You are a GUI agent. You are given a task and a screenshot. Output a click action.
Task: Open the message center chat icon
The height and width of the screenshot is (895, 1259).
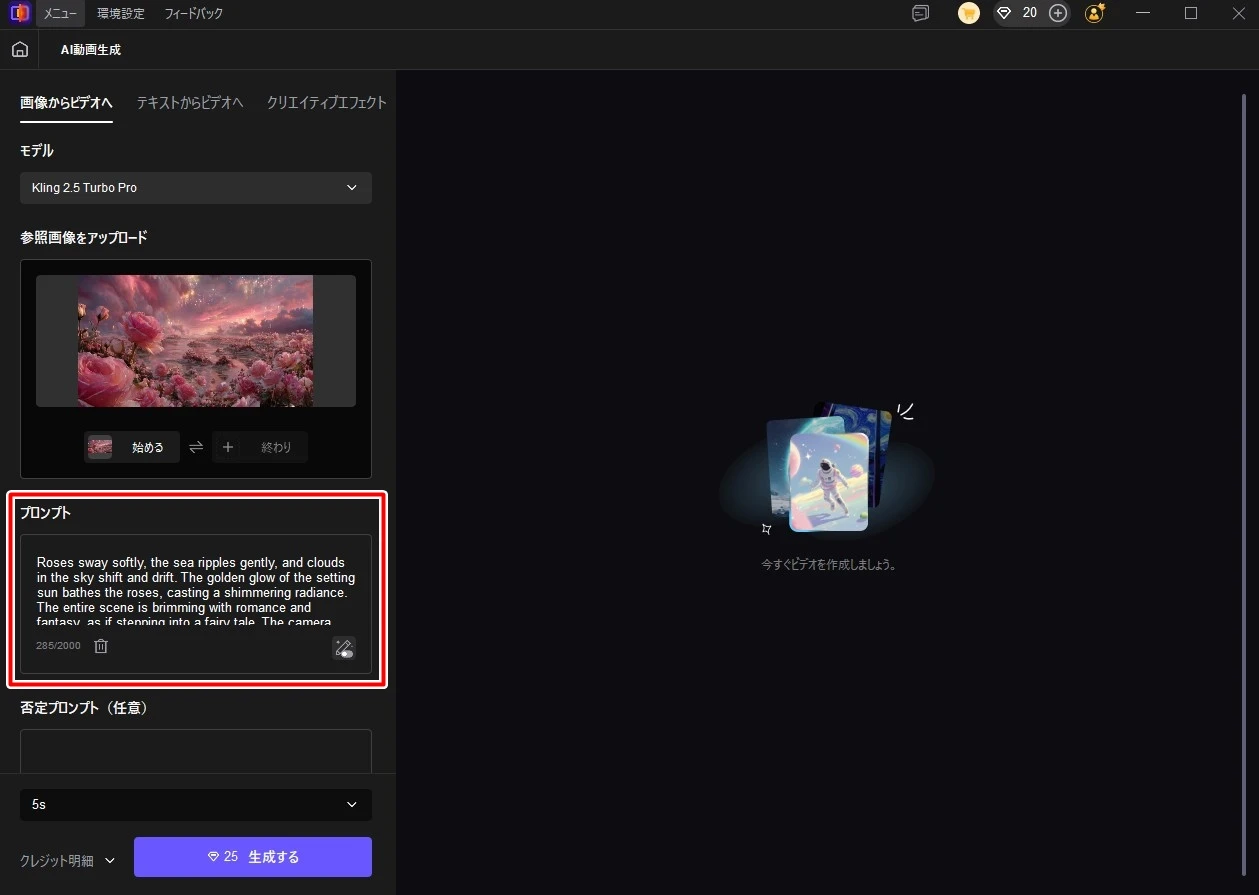tap(920, 13)
